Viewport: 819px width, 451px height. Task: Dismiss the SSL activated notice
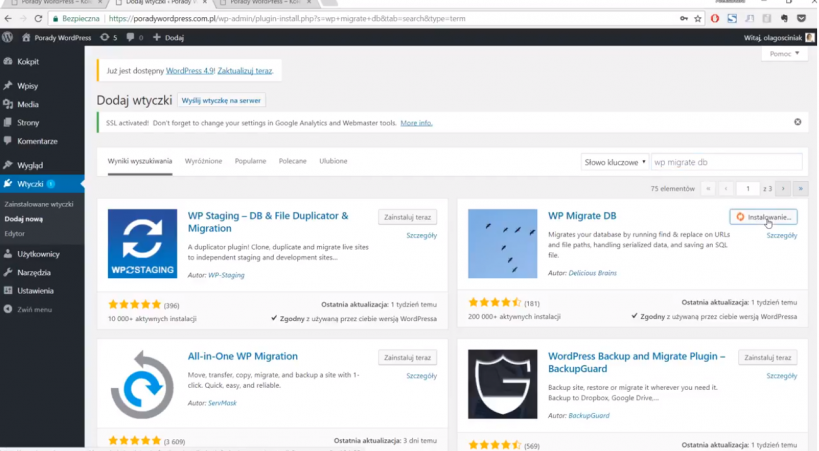click(798, 122)
